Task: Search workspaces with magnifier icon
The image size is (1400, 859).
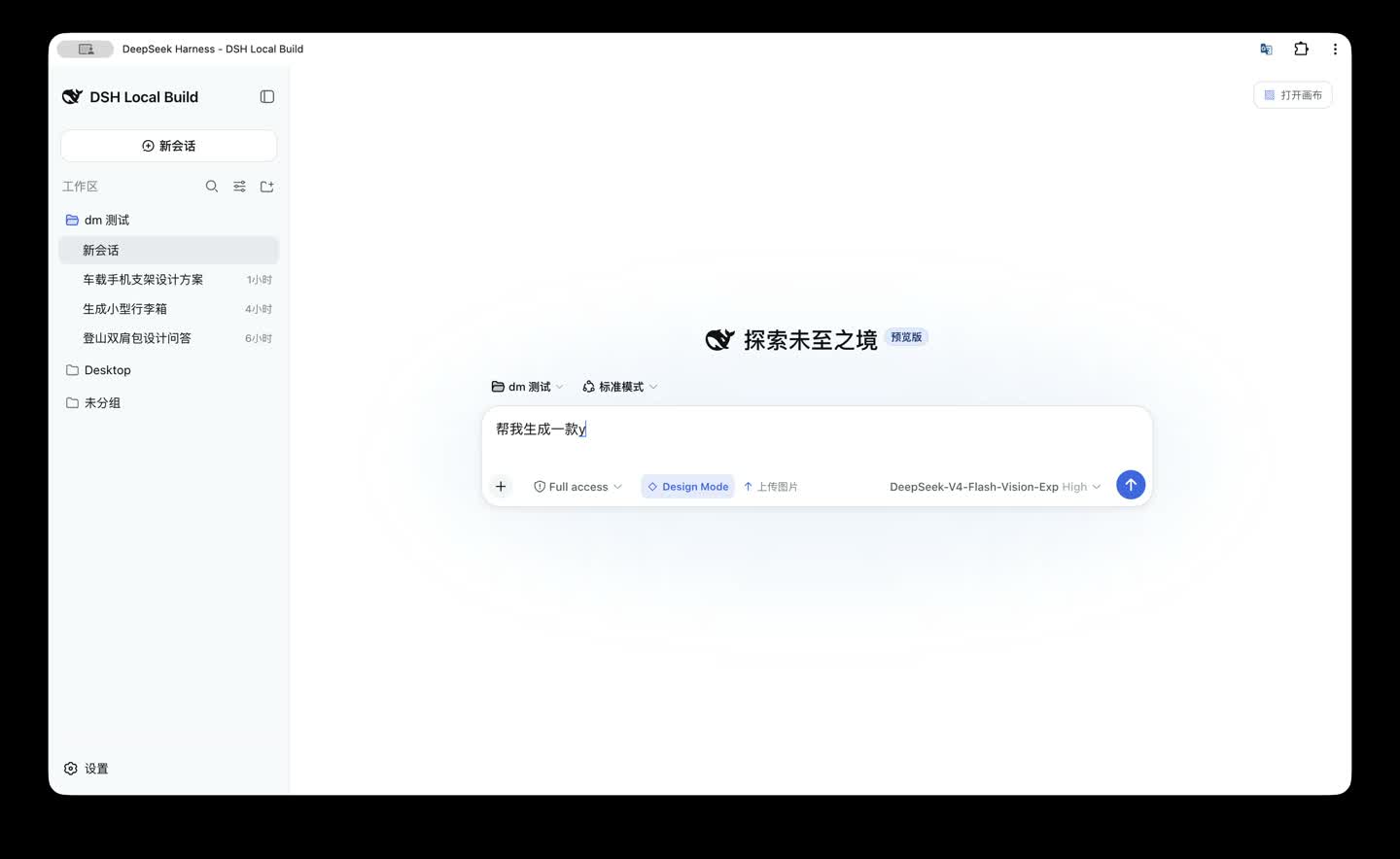Action: [212, 187]
